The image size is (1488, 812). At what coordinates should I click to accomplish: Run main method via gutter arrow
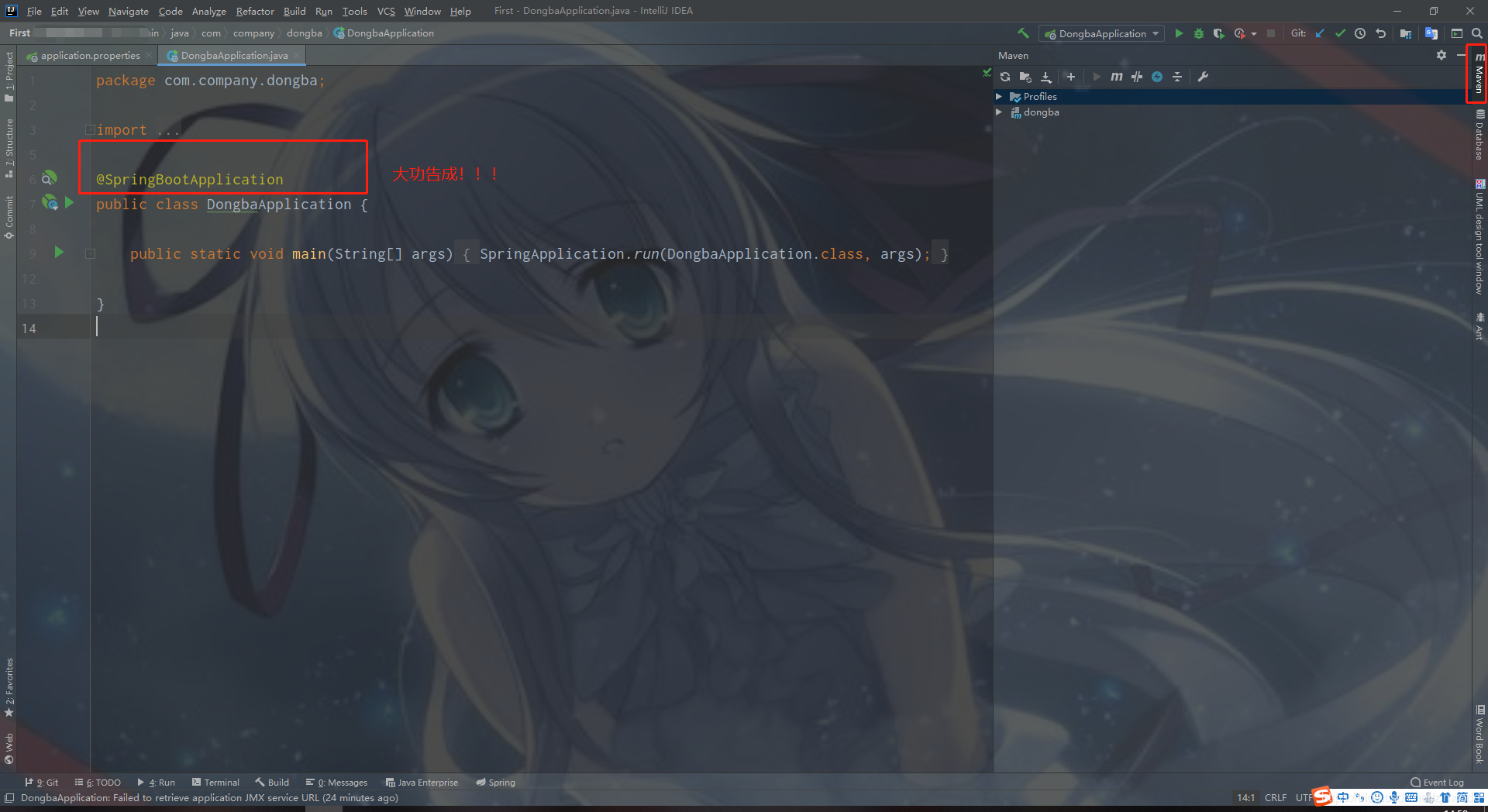click(59, 252)
